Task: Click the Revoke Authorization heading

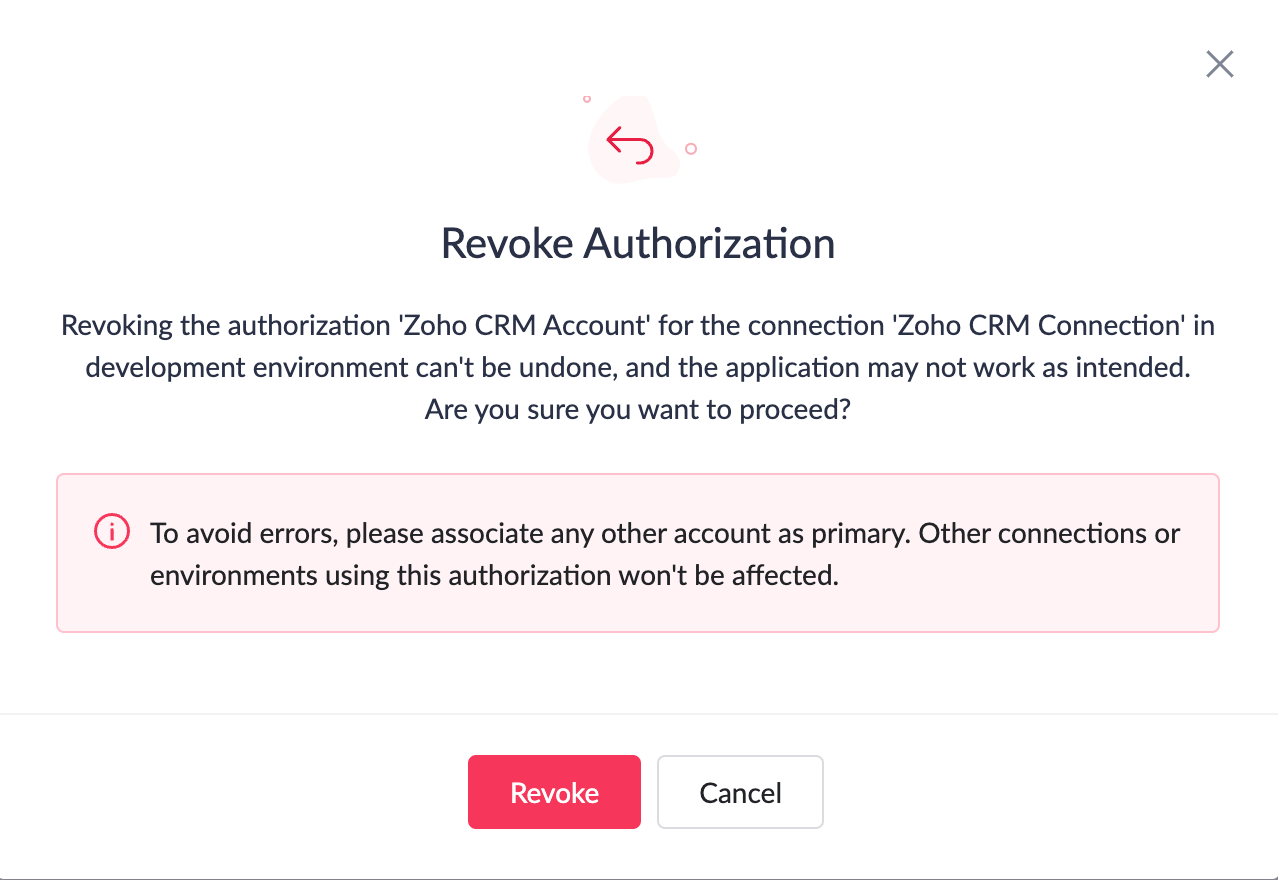Action: tap(638, 244)
